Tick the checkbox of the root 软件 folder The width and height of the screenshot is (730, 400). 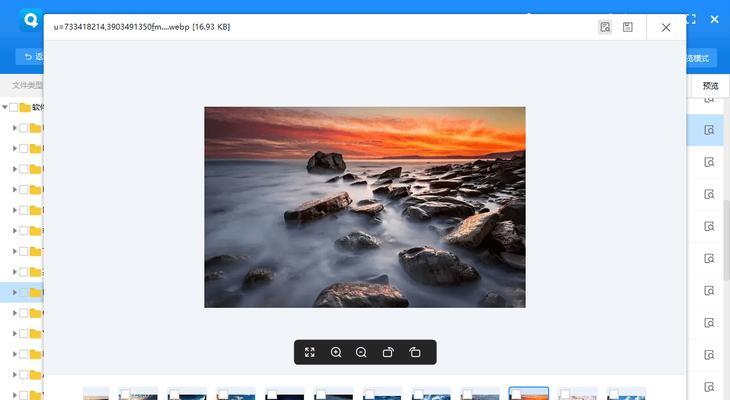(x=14, y=108)
